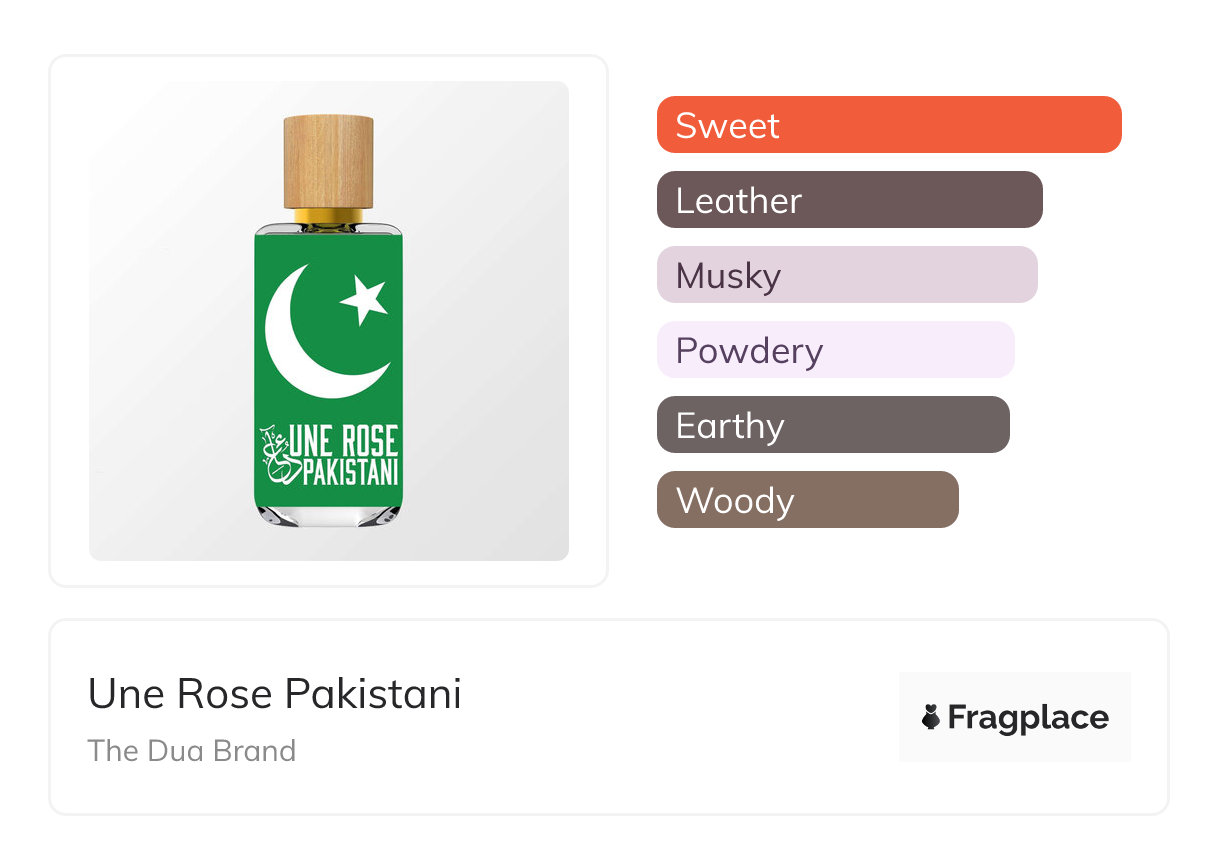Viewport: 1218px width, 864px height.
Task: Click the Arabic calligraphy emblem on the bottle label
Action: pyautogui.click(x=274, y=454)
